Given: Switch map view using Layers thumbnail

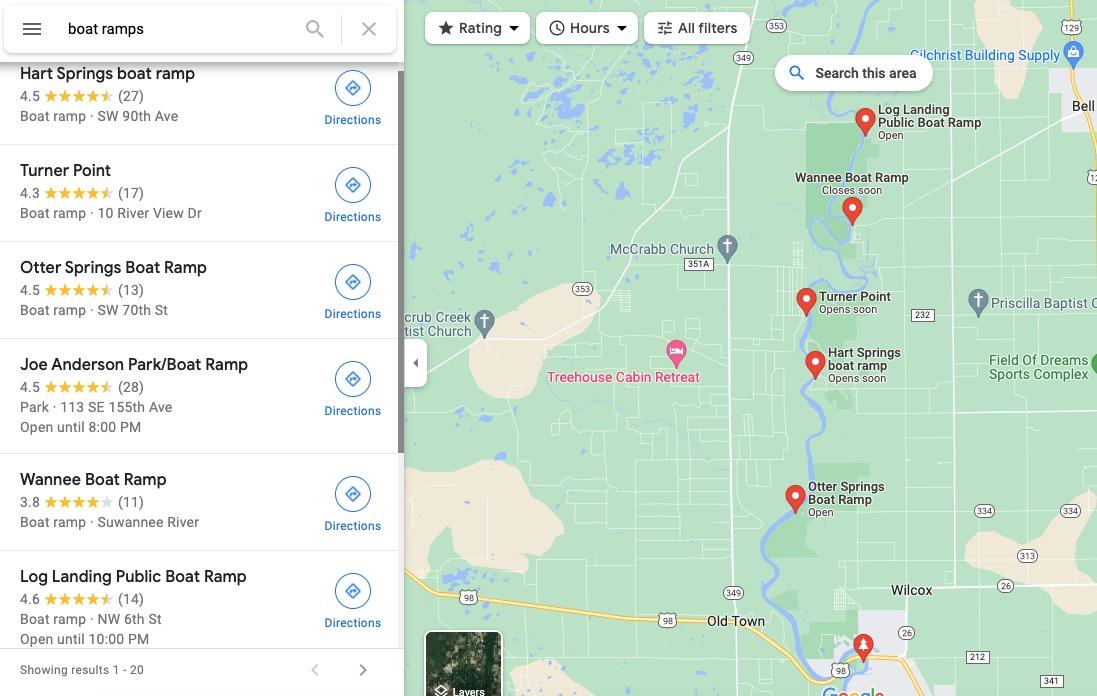Looking at the screenshot, I should 463,664.
